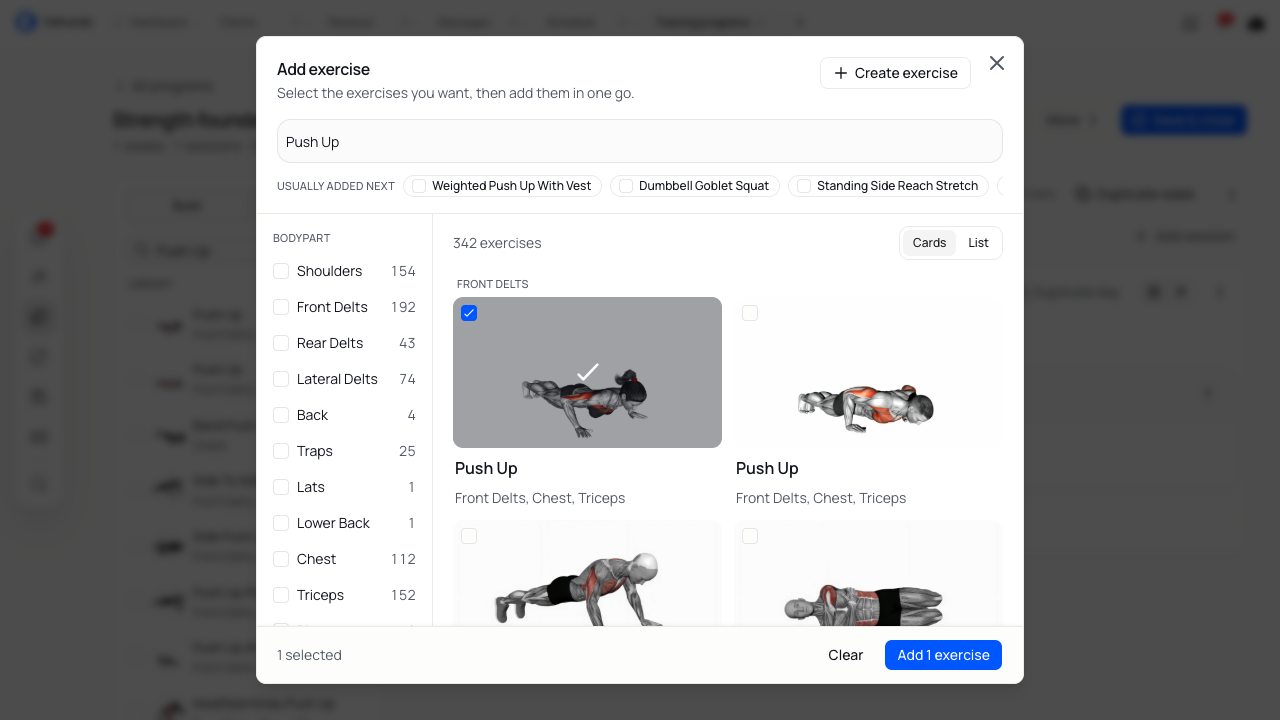Viewport: 1280px width, 720px height.
Task: Click the Clear button
Action: [845, 655]
